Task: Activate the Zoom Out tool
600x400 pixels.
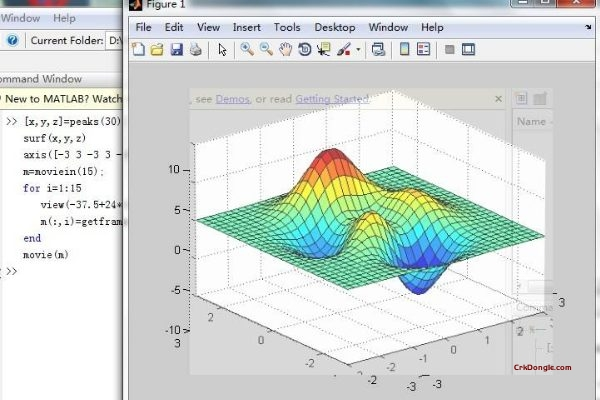Action: pos(266,49)
